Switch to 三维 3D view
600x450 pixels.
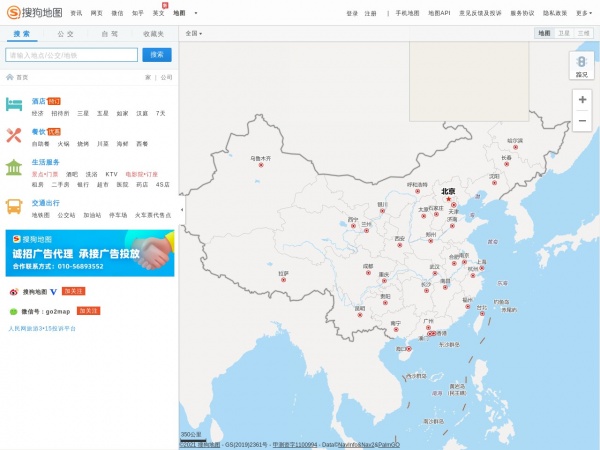pos(583,33)
